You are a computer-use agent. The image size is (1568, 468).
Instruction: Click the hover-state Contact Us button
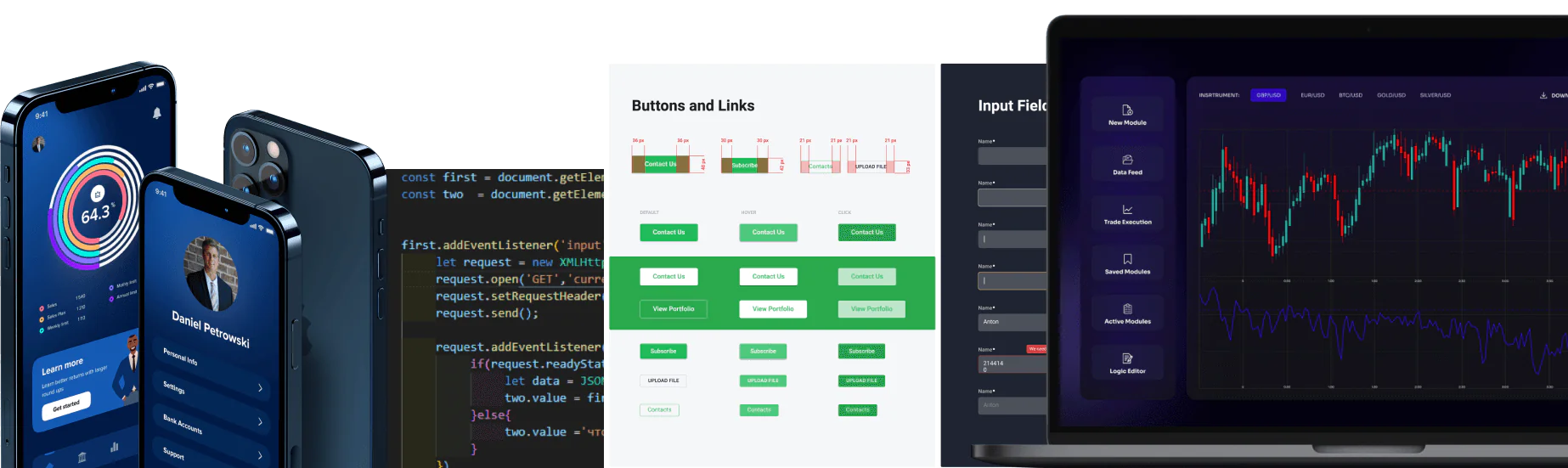(768, 232)
